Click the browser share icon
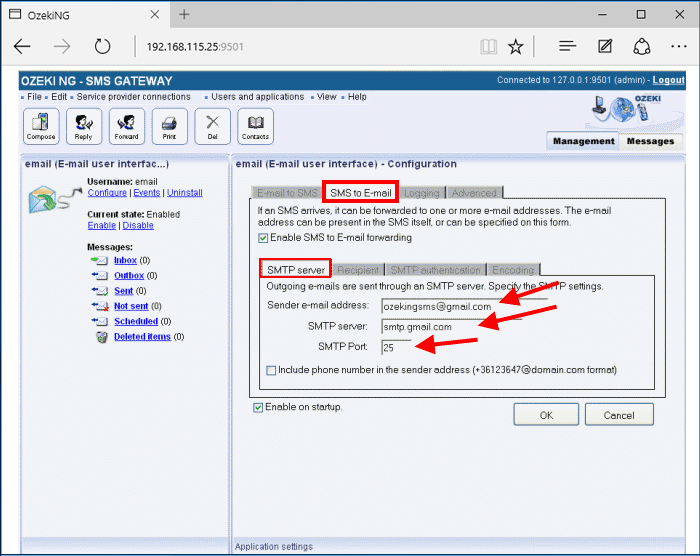 click(x=642, y=46)
